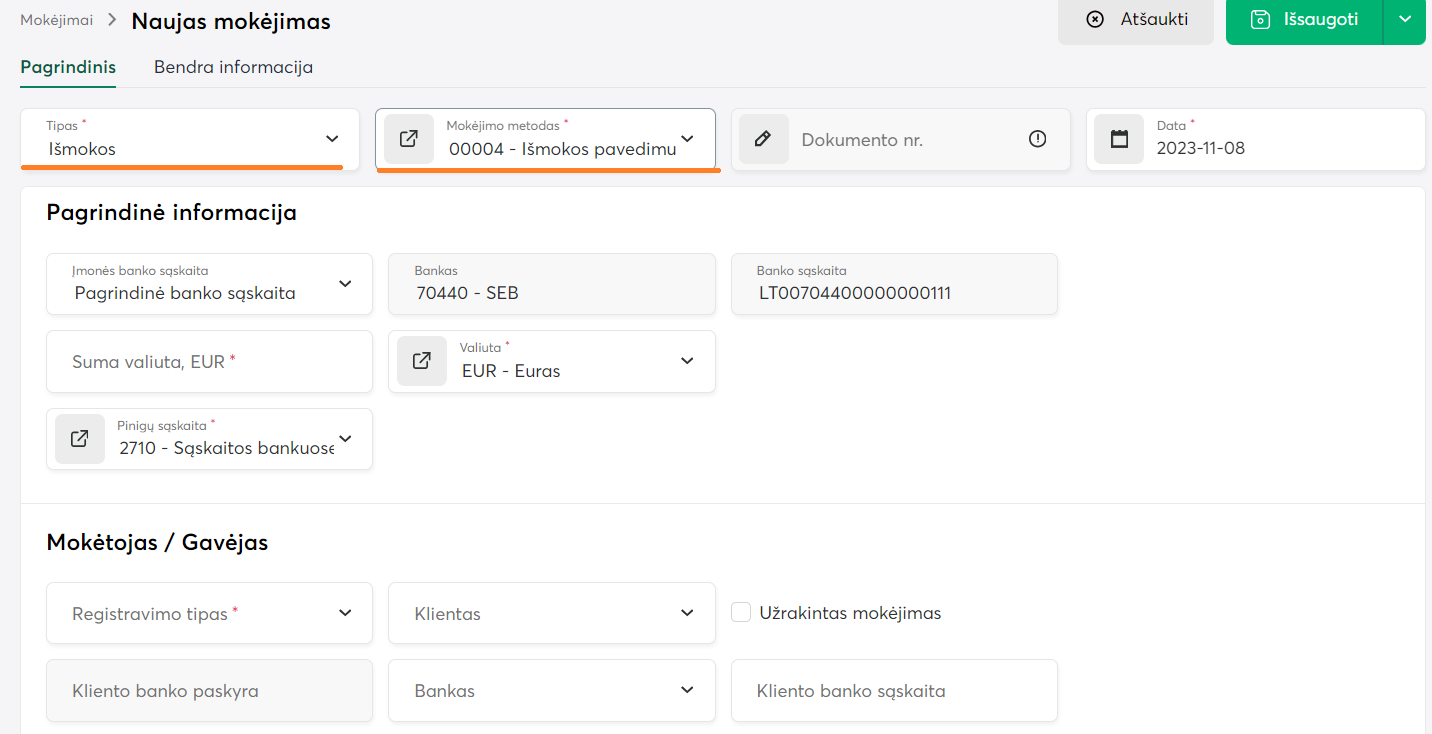
Task: Click the info icon in Dokumento nr. field
Action: pyautogui.click(x=1037, y=139)
